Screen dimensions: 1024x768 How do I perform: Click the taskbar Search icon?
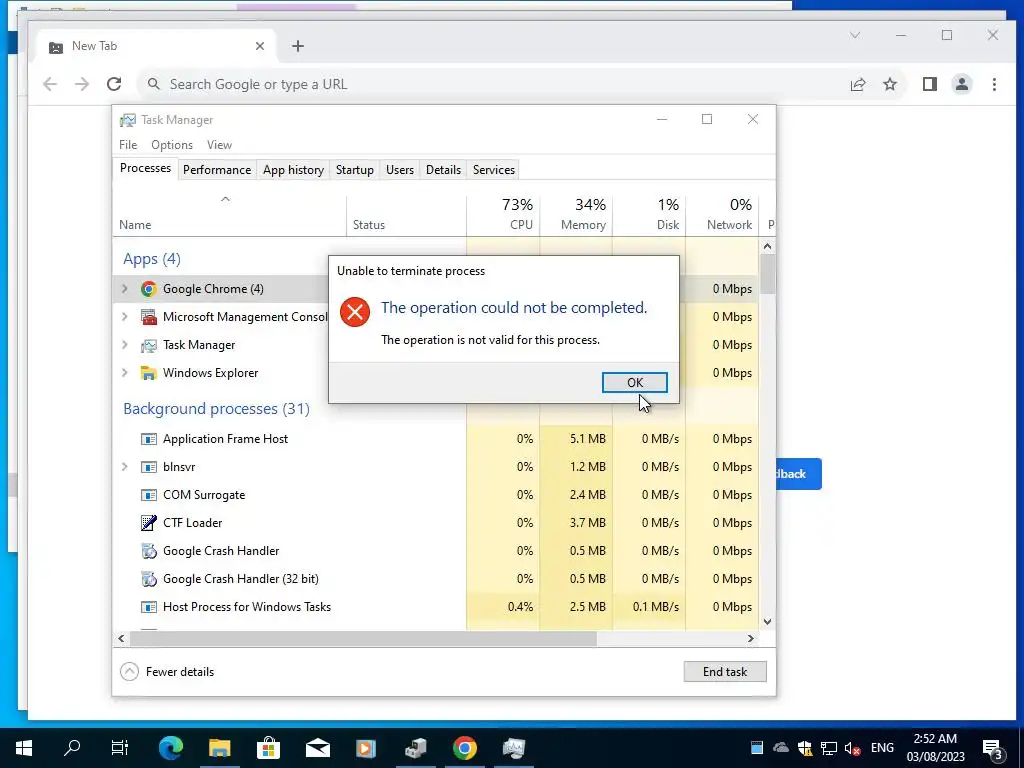click(72, 748)
